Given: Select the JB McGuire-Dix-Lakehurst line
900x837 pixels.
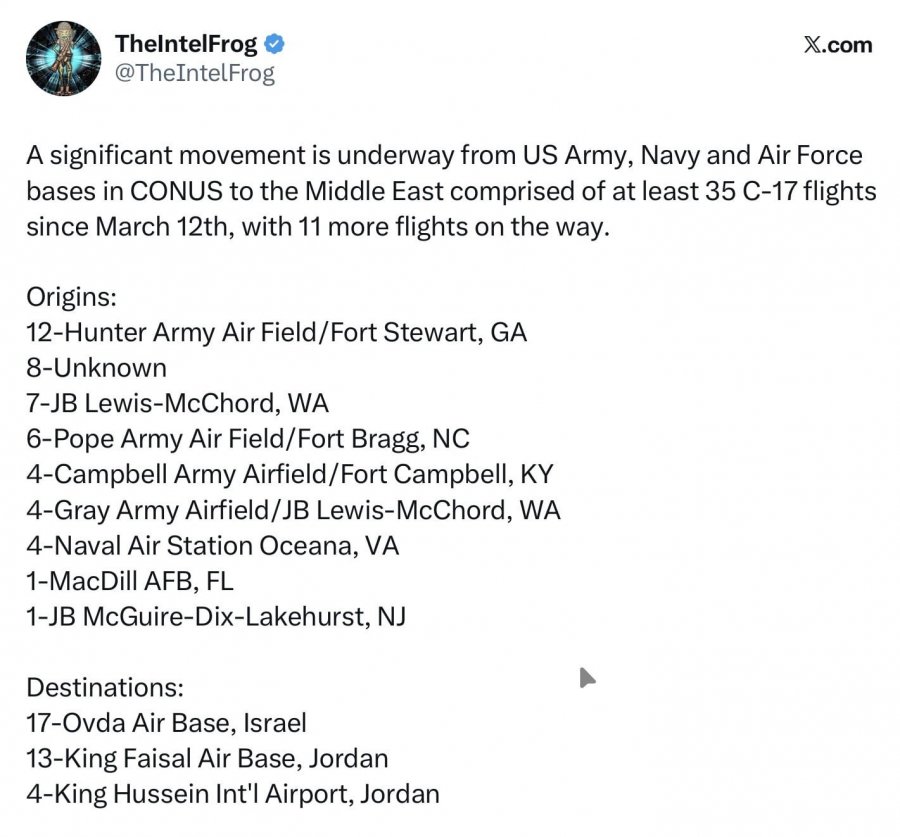Looking at the screenshot, I should [216, 617].
